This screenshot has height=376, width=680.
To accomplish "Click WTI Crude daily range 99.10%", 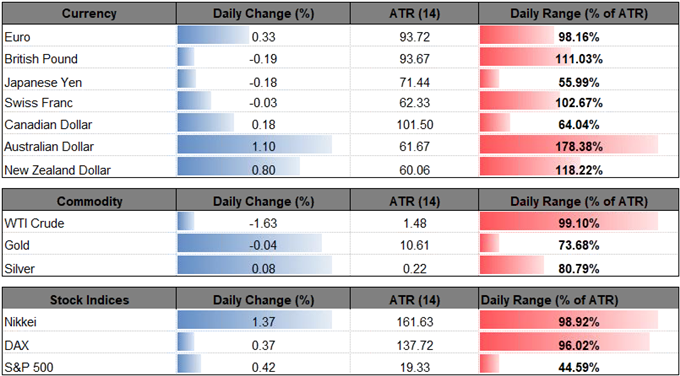I will 579,223.
